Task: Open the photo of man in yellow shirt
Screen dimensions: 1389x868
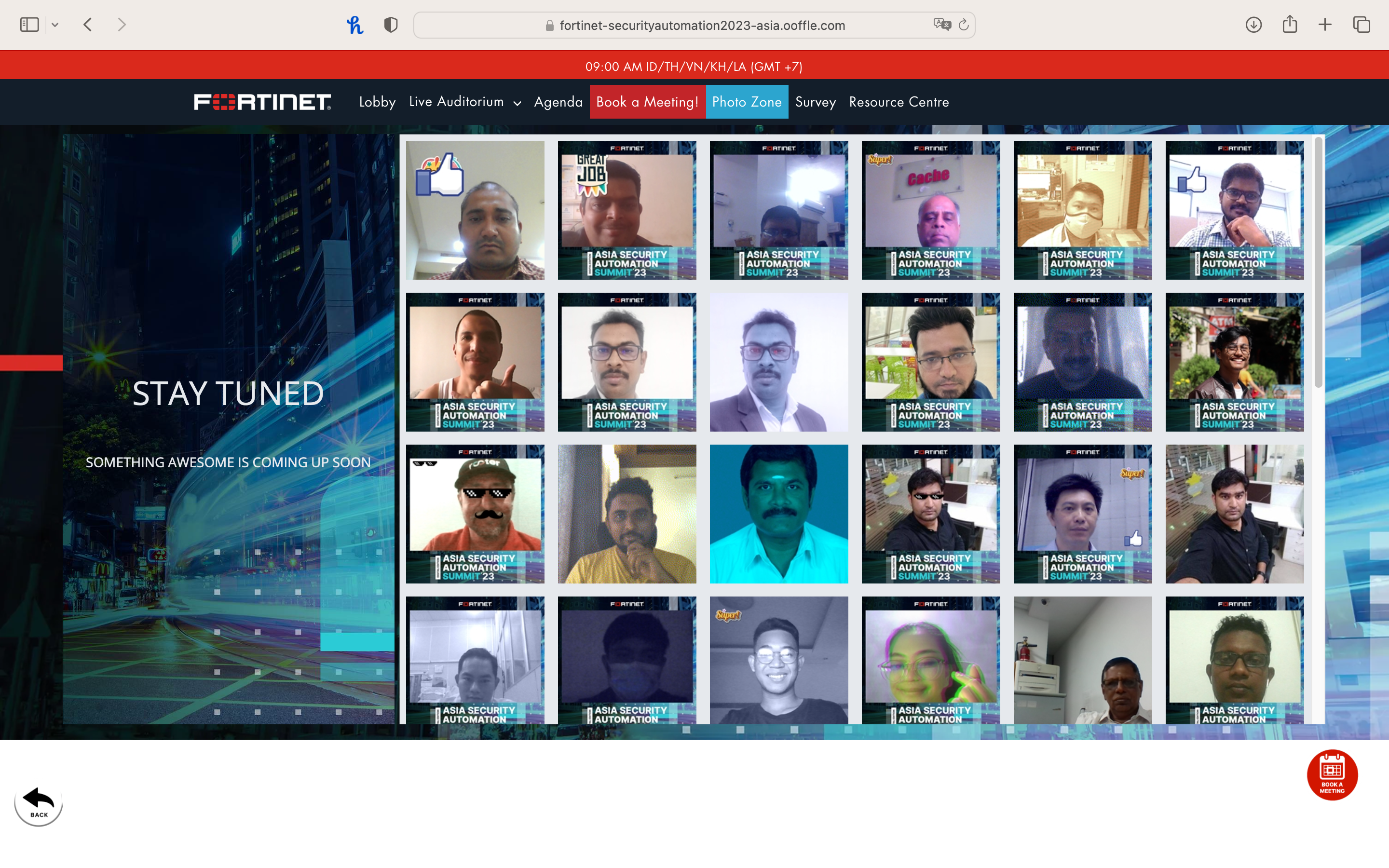Action: click(627, 514)
